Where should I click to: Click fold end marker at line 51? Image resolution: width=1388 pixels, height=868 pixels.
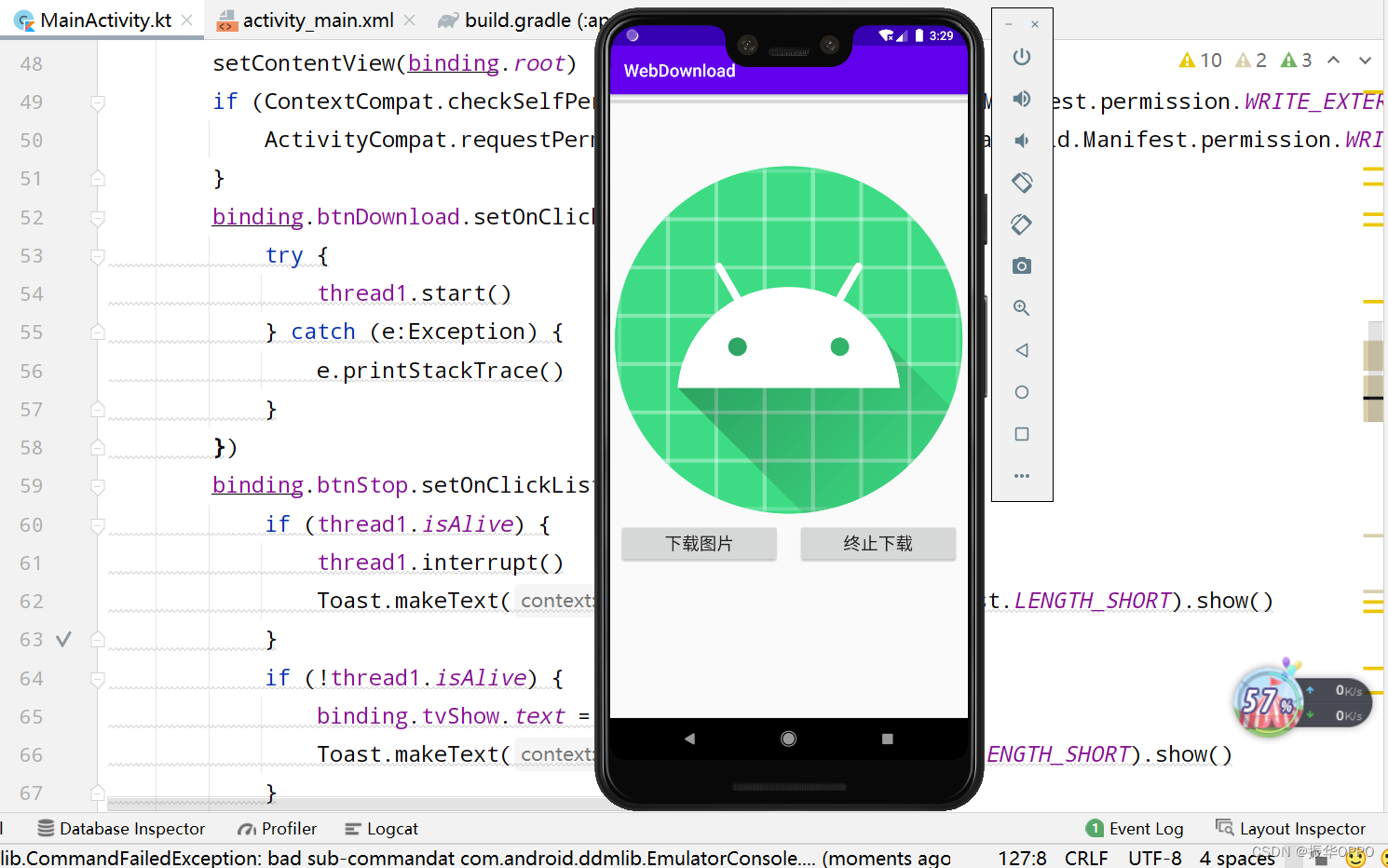tap(98, 179)
